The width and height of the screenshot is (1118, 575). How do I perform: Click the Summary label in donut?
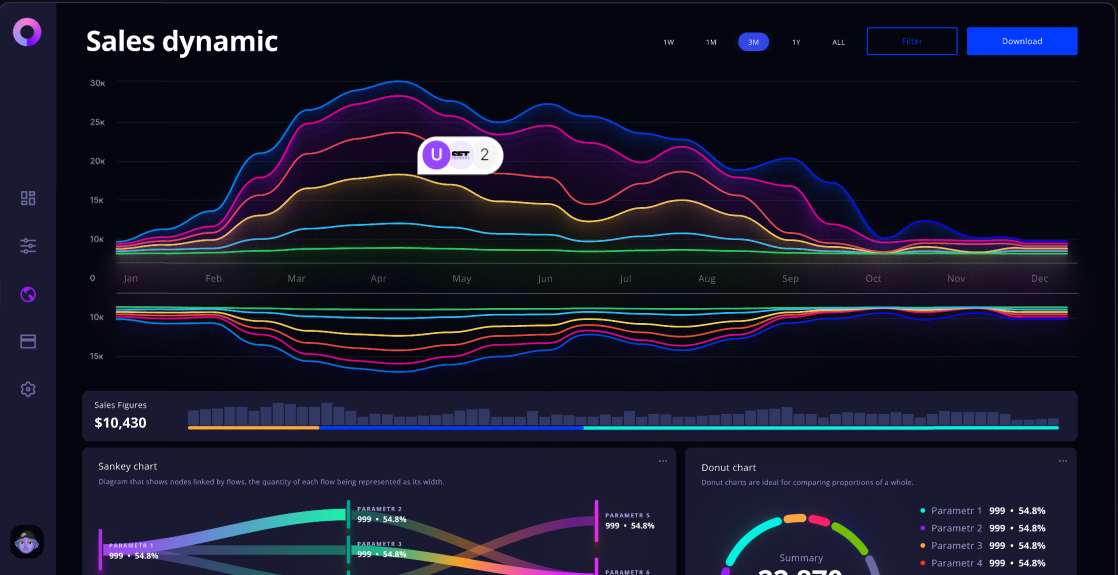click(801, 558)
